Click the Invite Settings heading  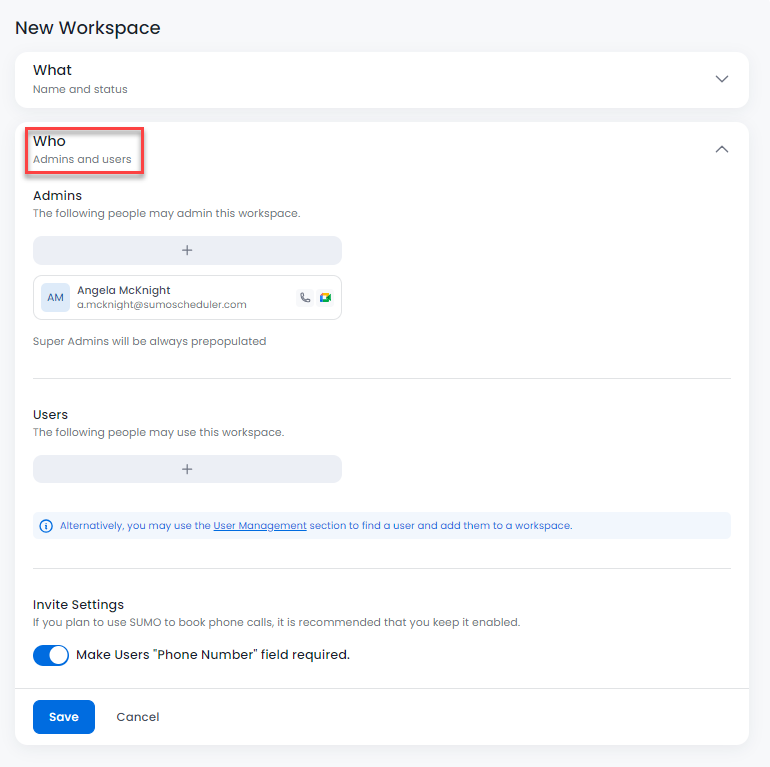click(78, 604)
